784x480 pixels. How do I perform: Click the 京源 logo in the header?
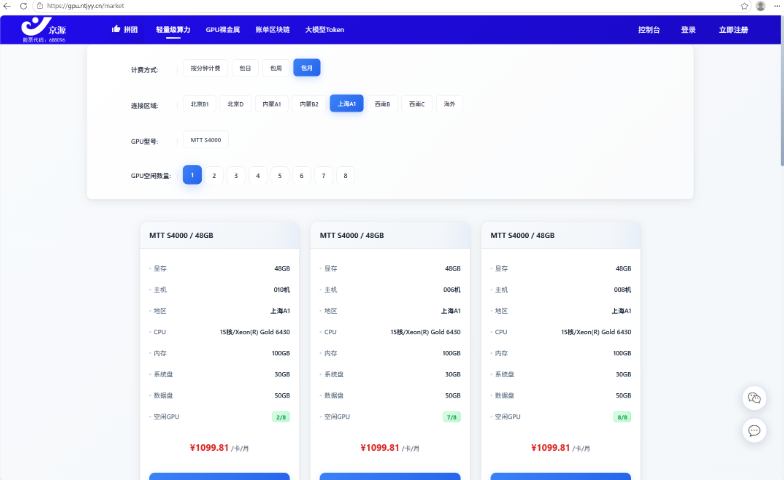44,30
